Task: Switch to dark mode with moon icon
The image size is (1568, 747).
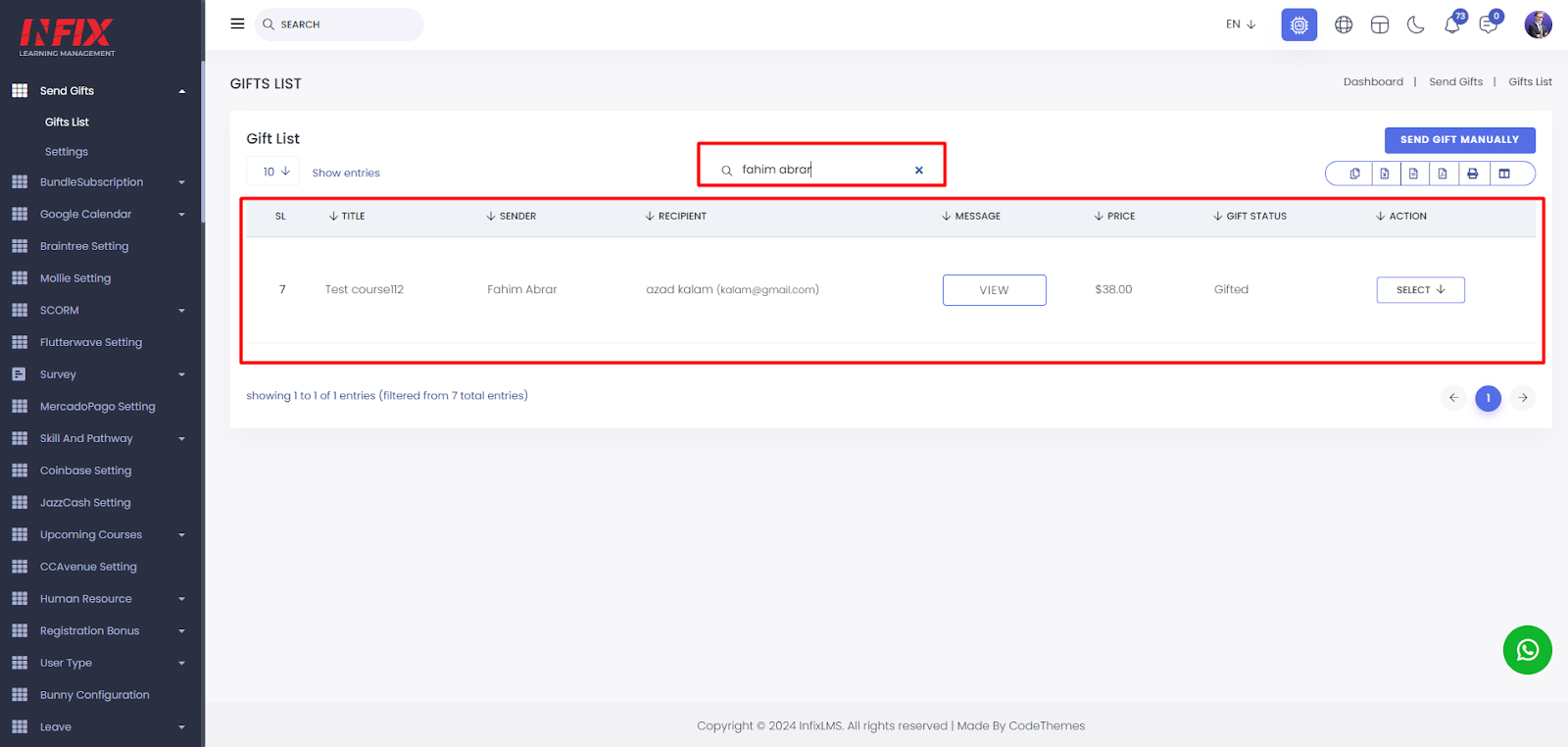Action: point(1416,25)
